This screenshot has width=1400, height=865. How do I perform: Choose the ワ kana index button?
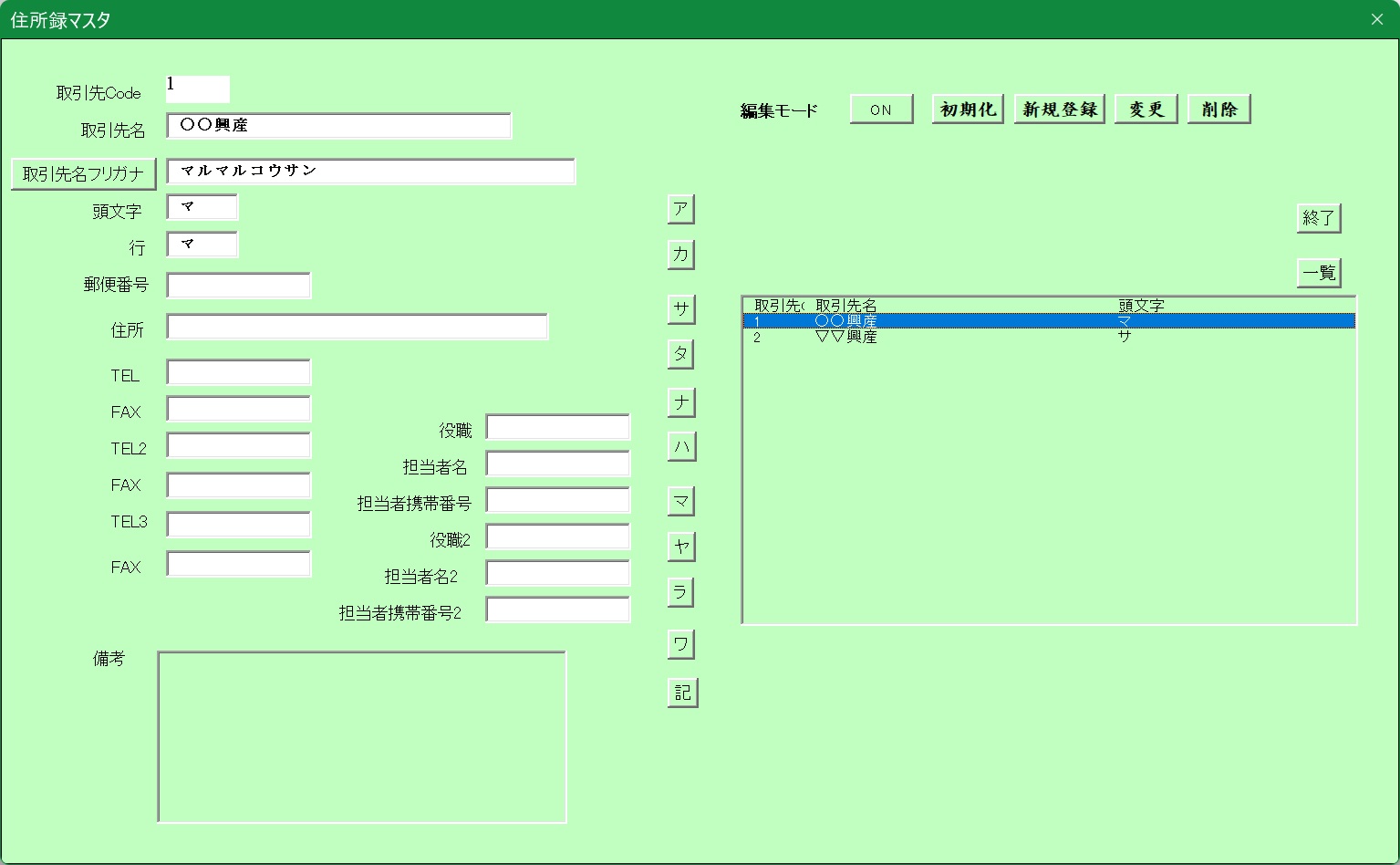681,645
